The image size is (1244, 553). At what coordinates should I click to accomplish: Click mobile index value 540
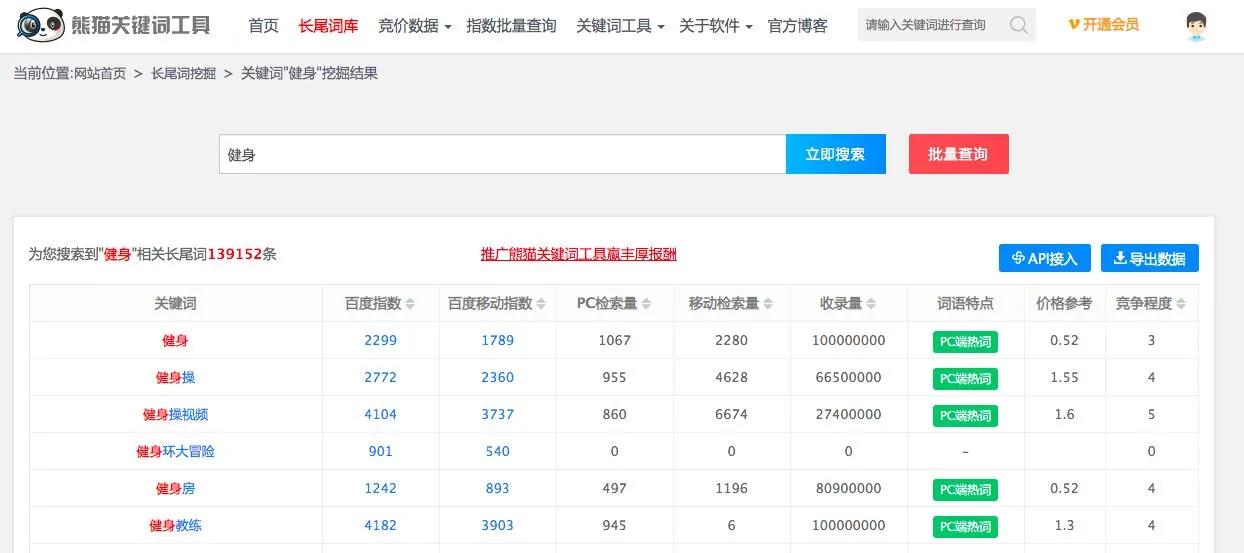[497, 451]
